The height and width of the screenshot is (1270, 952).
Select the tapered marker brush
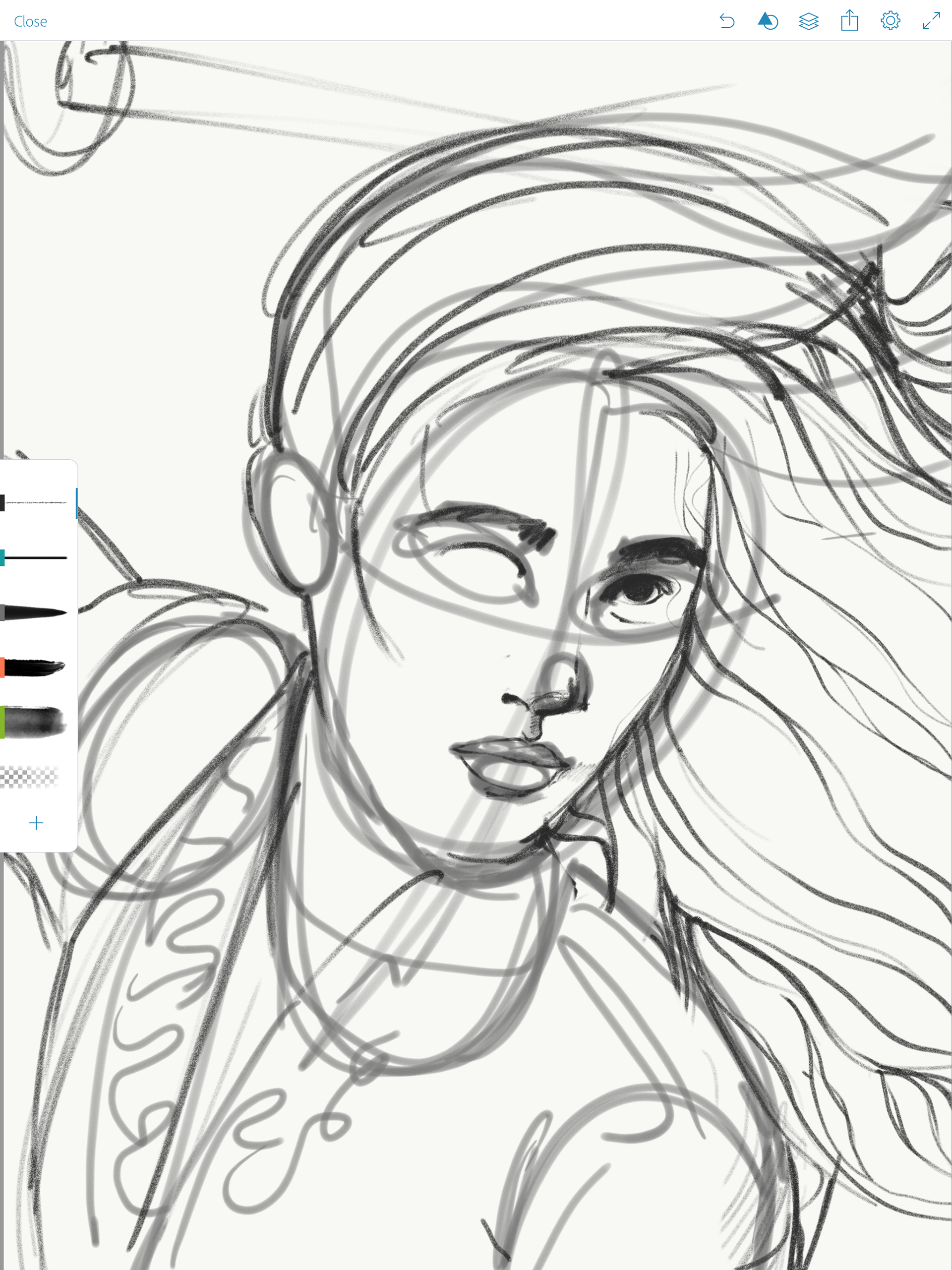click(36, 612)
